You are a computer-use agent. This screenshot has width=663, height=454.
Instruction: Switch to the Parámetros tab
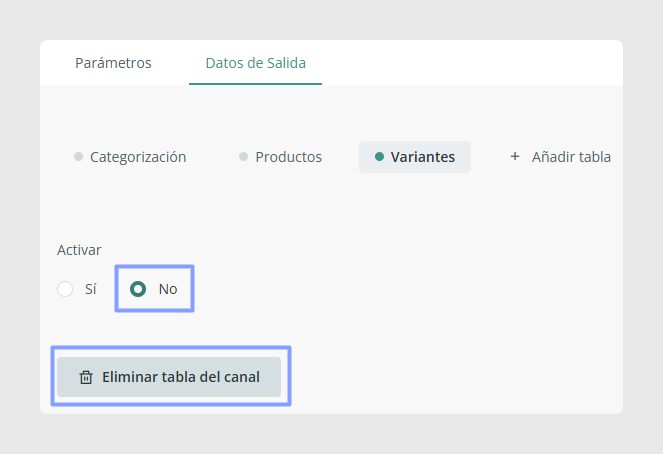click(x=113, y=63)
